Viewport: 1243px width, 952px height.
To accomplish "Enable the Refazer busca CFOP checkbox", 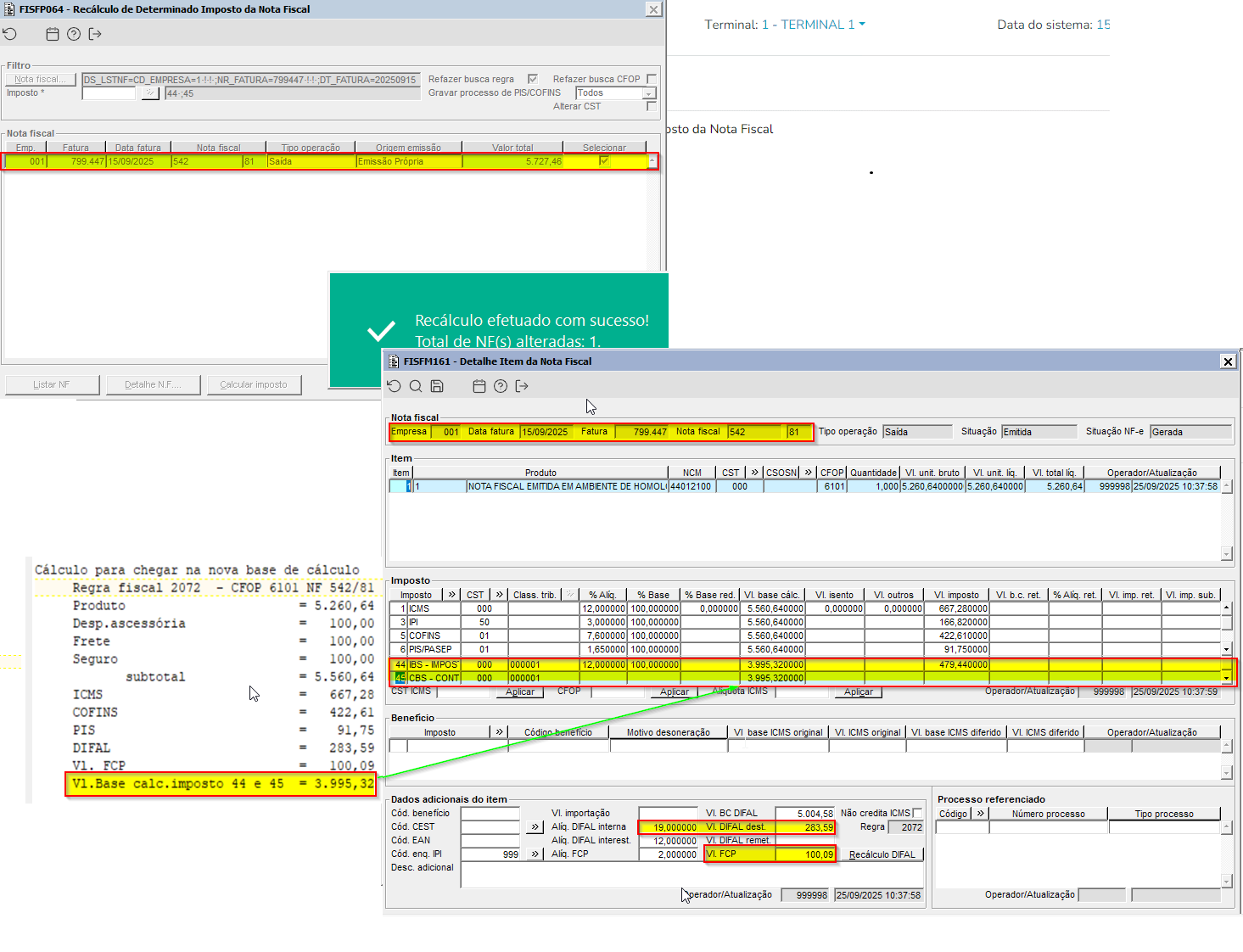I will (x=652, y=79).
